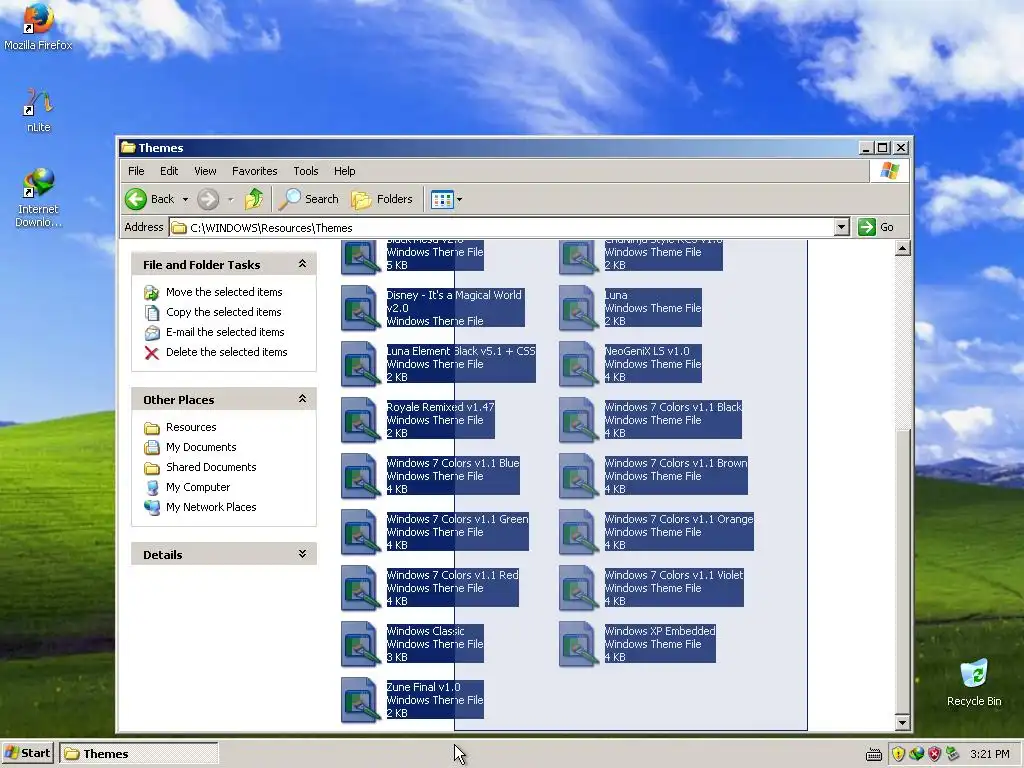Click the Views toolbar icon
The width and height of the screenshot is (1024, 768).
click(x=442, y=199)
